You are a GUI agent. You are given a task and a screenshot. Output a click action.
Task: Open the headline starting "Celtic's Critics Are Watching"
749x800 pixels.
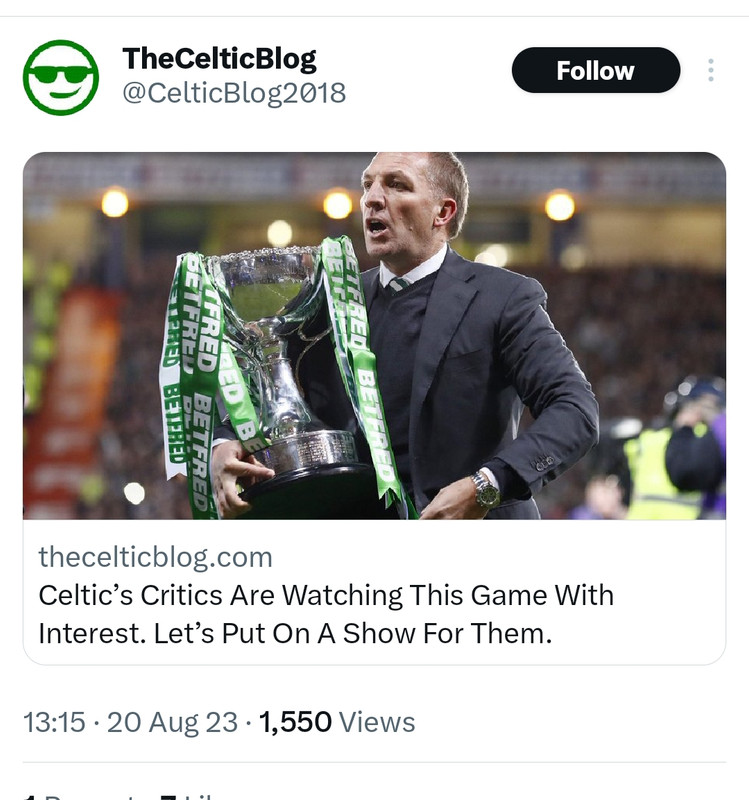326,595
